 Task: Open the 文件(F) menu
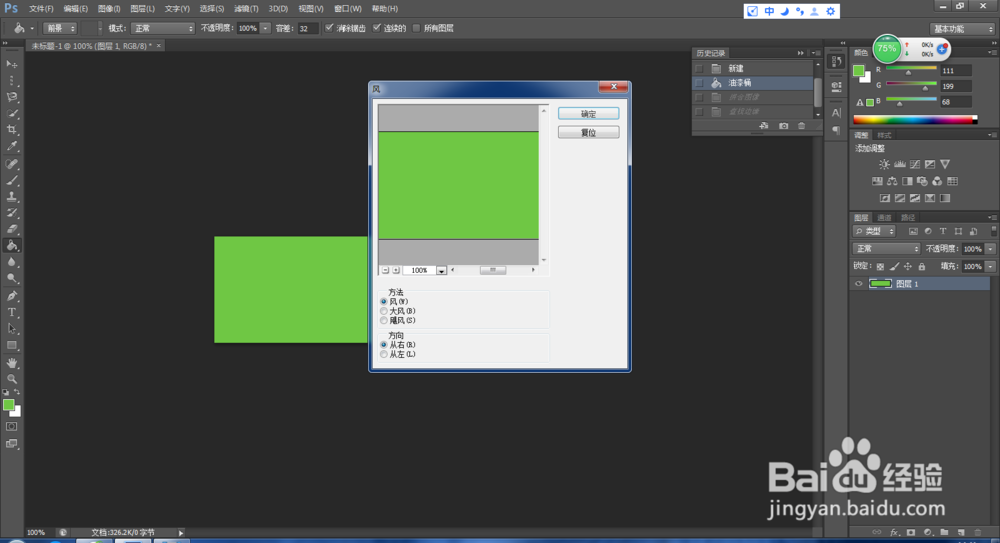coord(41,9)
